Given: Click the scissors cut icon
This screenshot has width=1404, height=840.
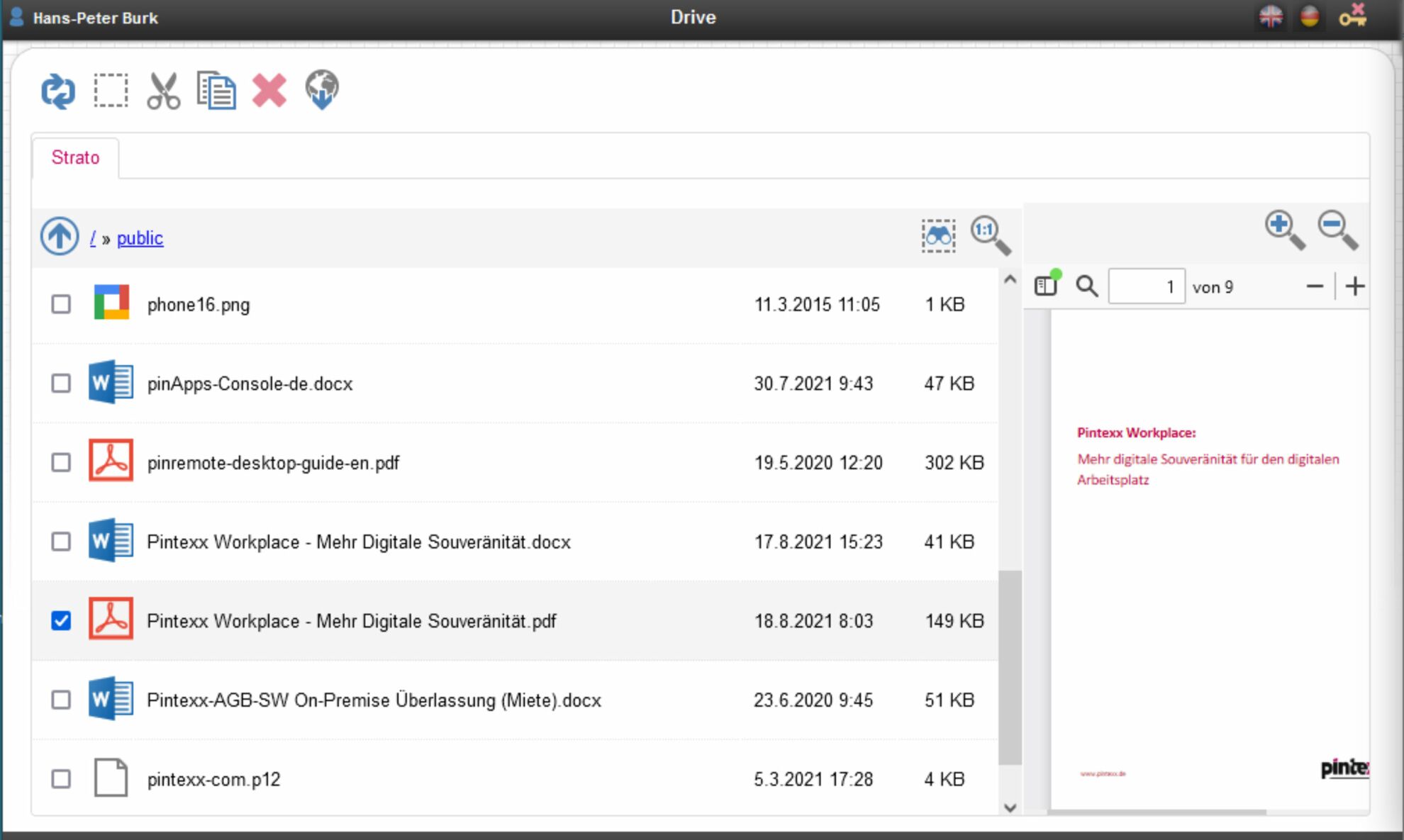Looking at the screenshot, I should pyautogui.click(x=163, y=91).
